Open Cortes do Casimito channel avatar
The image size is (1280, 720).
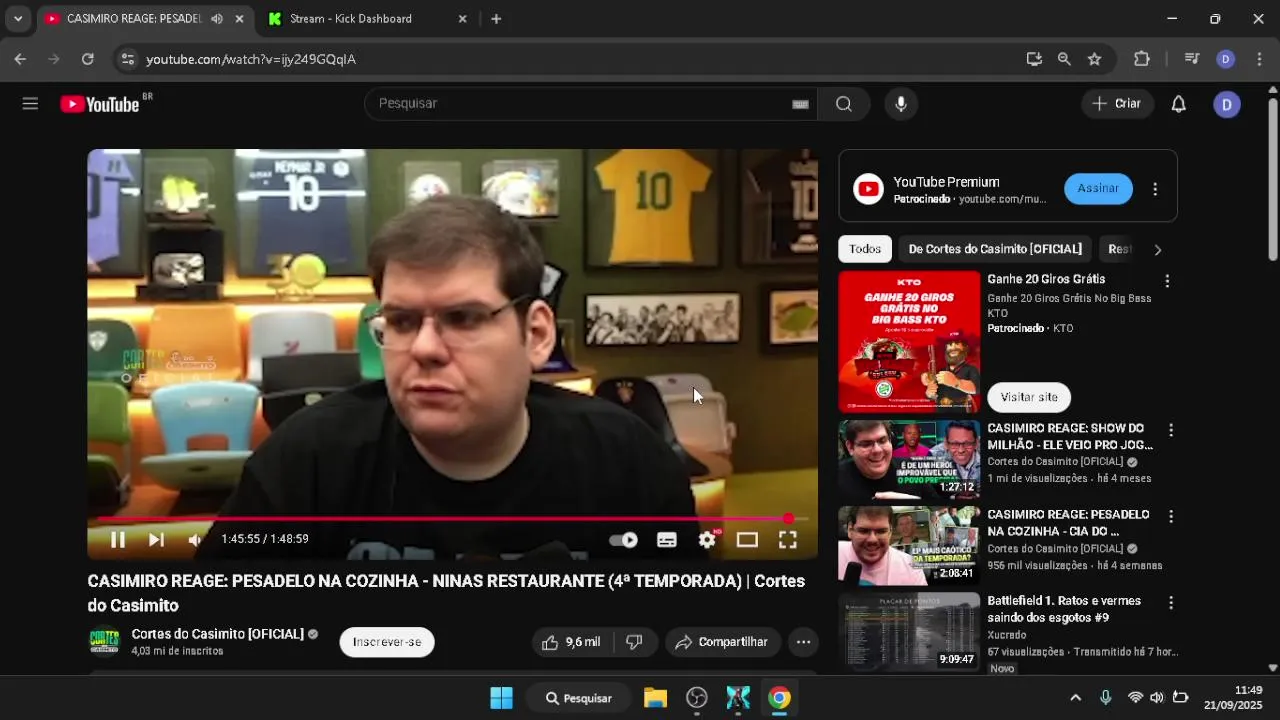pos(105,642)
